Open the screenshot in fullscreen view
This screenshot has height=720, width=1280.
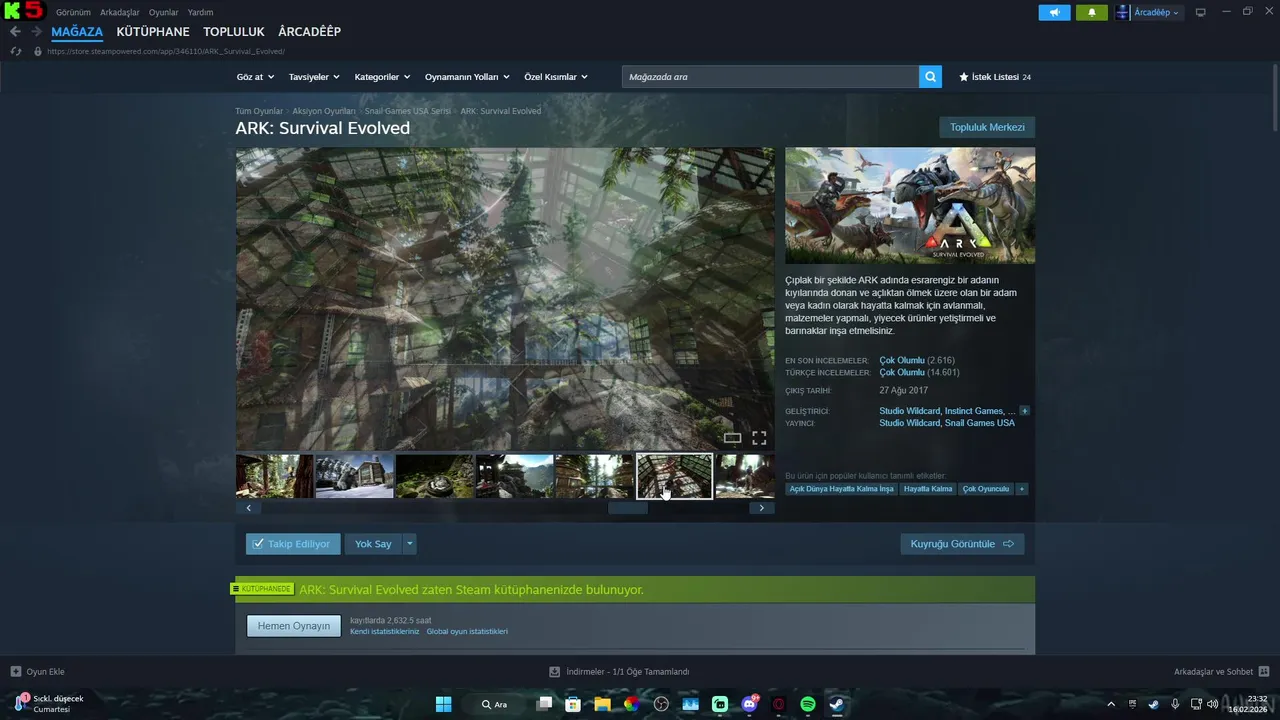(x=759, y=438)
